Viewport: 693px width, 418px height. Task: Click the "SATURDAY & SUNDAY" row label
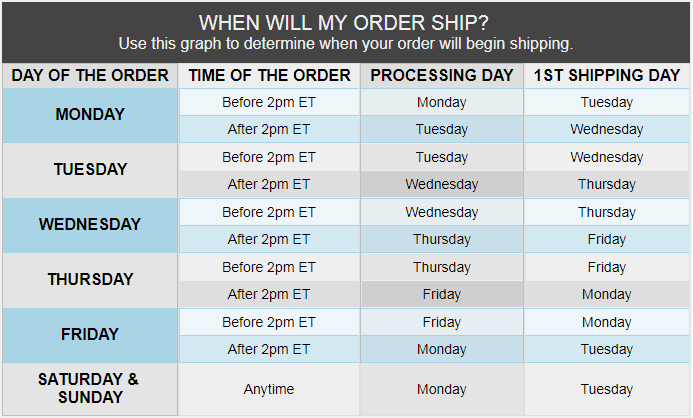tap(90, 388)
